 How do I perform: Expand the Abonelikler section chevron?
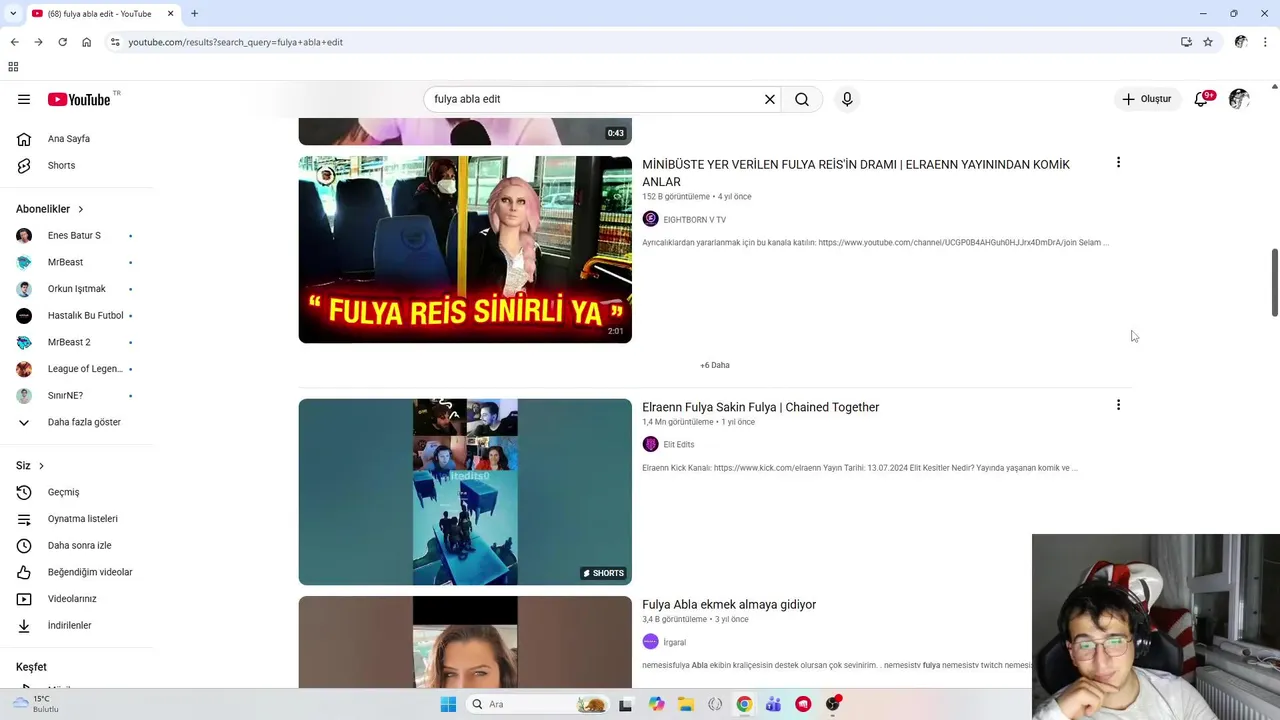pos(81,209)
